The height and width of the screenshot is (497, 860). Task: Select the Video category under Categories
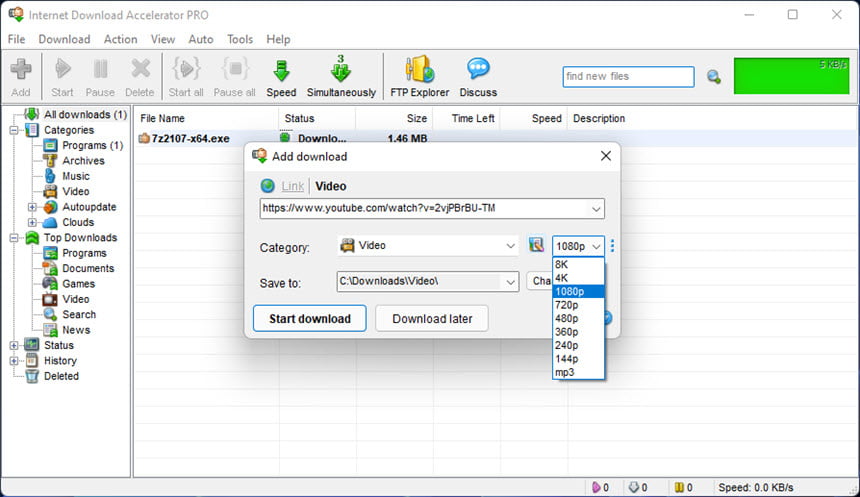[x=76, y=191]
